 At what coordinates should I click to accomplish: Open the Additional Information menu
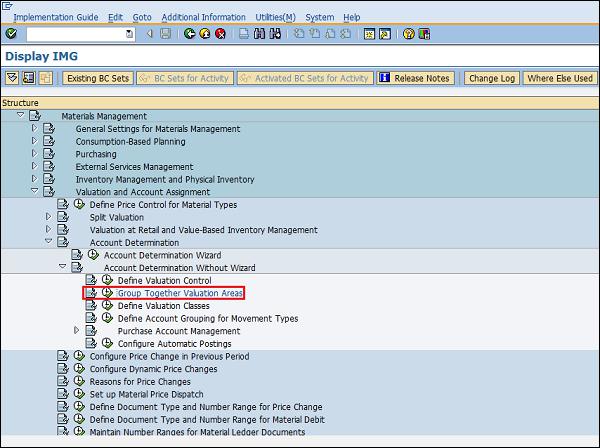pyautogui.click(x=203, y=17)
